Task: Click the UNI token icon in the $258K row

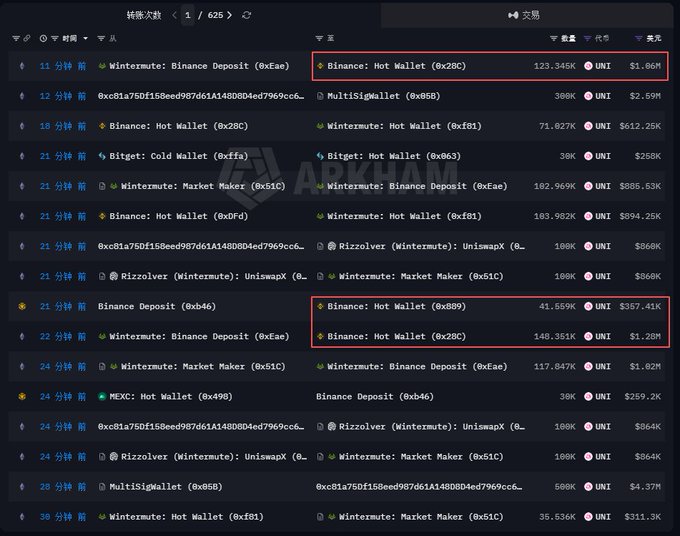Action: point(588,156)
